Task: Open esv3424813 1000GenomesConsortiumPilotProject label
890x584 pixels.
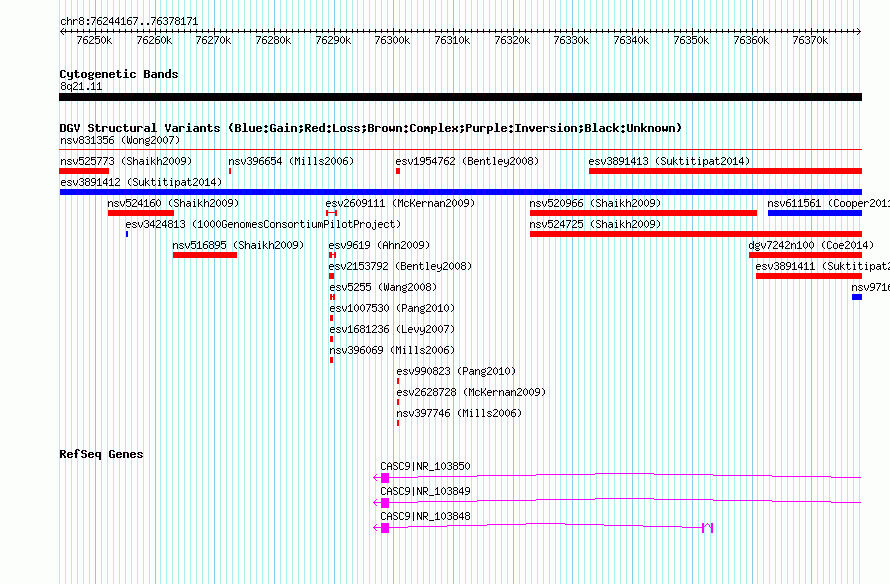Action: (263, 224)
